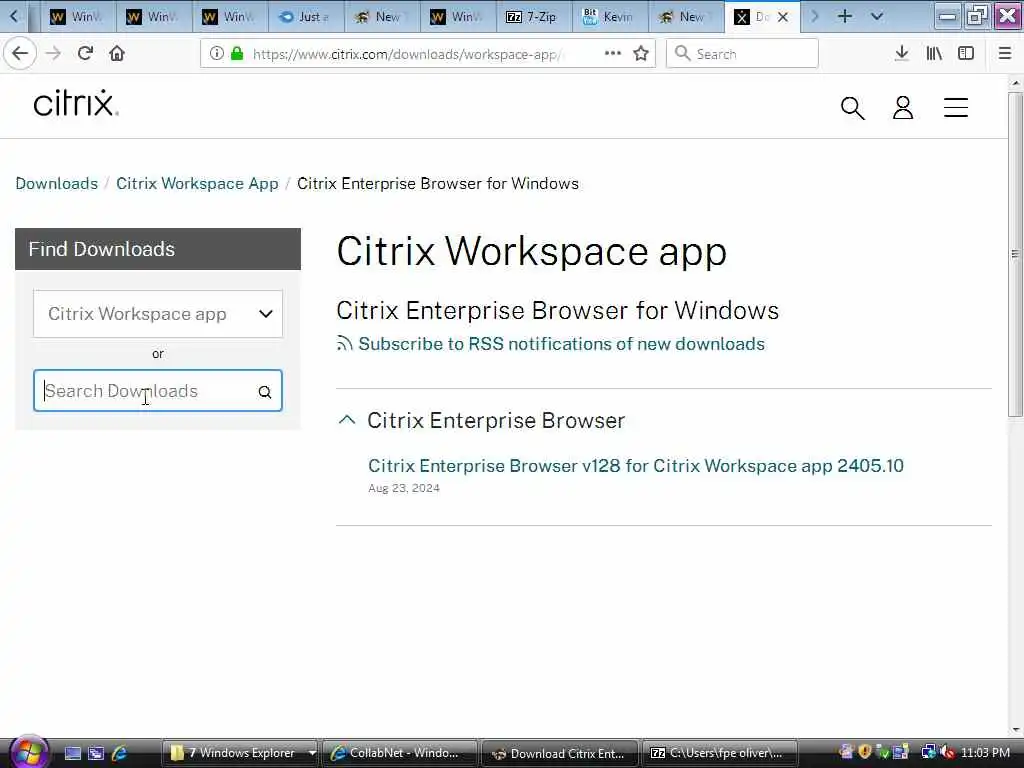Open the Firefox hamburger menu

(x=1005, y=54)
